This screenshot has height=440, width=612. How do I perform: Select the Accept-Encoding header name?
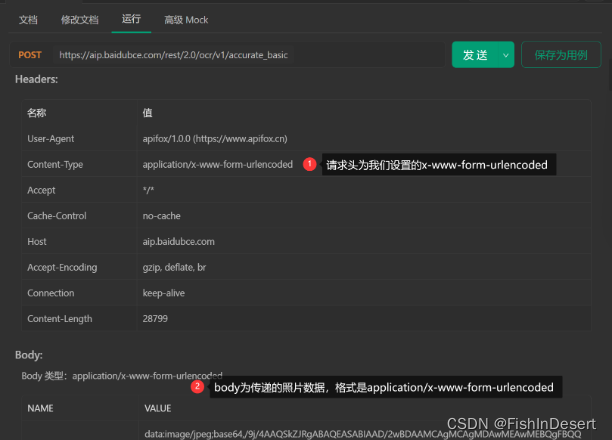[x=62, y=267]
